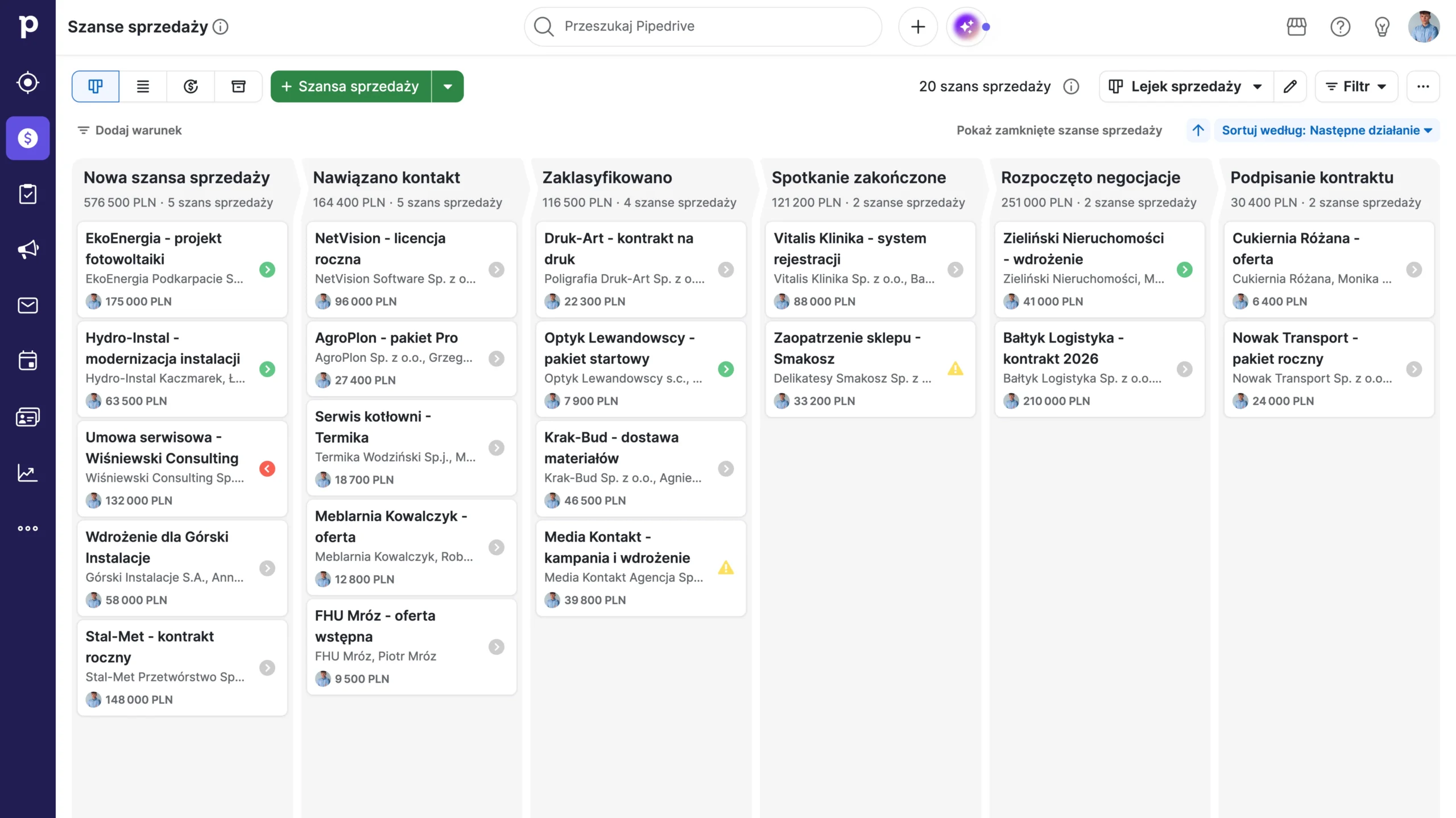
Task: Open lightbulb tips icon
Action: 1382,27
